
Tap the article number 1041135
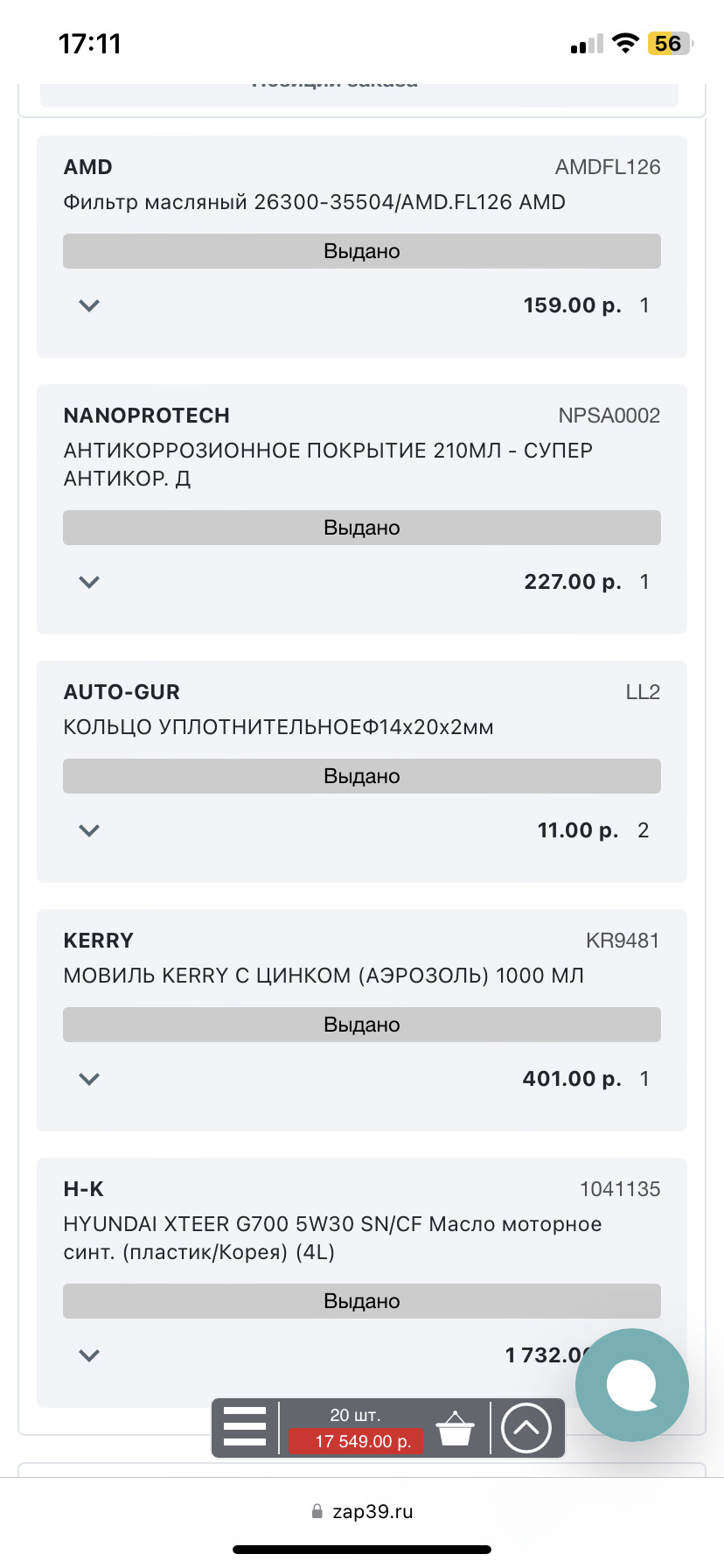point(620,1189)
